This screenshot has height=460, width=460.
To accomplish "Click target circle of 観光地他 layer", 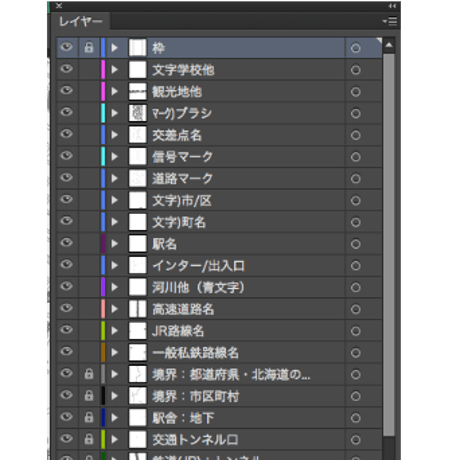I will [356, 92].
